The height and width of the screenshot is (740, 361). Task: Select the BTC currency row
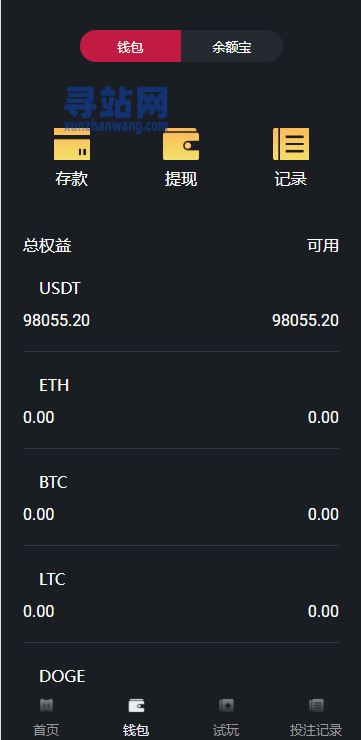coord(181,498)
